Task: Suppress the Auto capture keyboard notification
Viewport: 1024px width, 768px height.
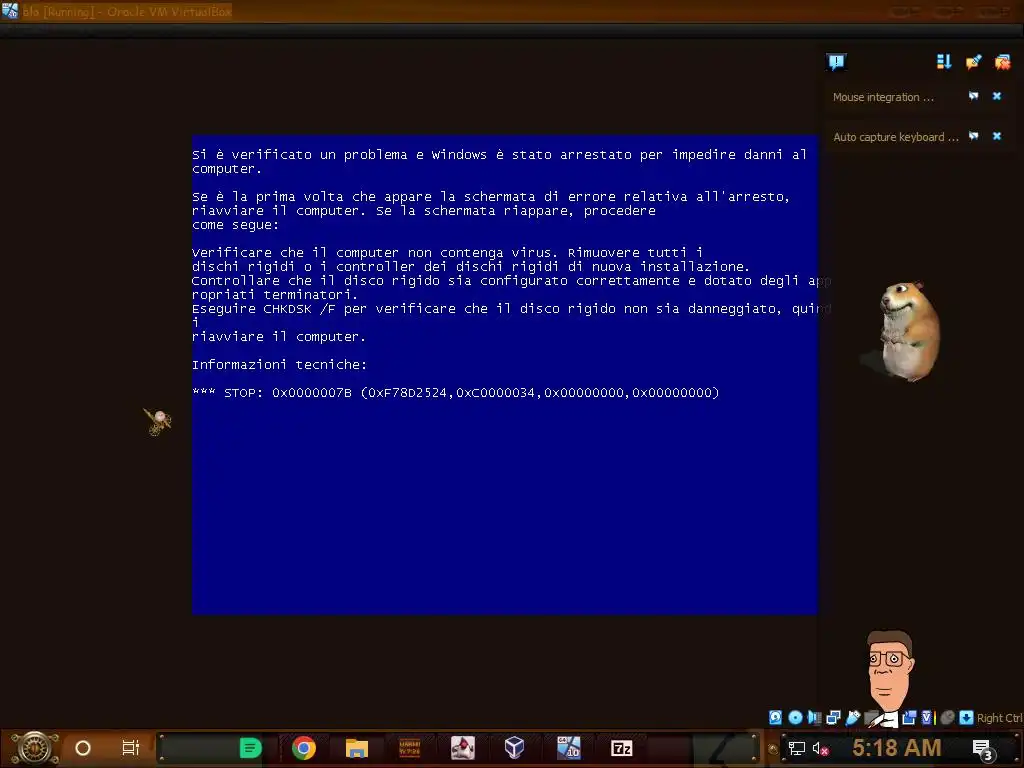Action: click(973, 136)
